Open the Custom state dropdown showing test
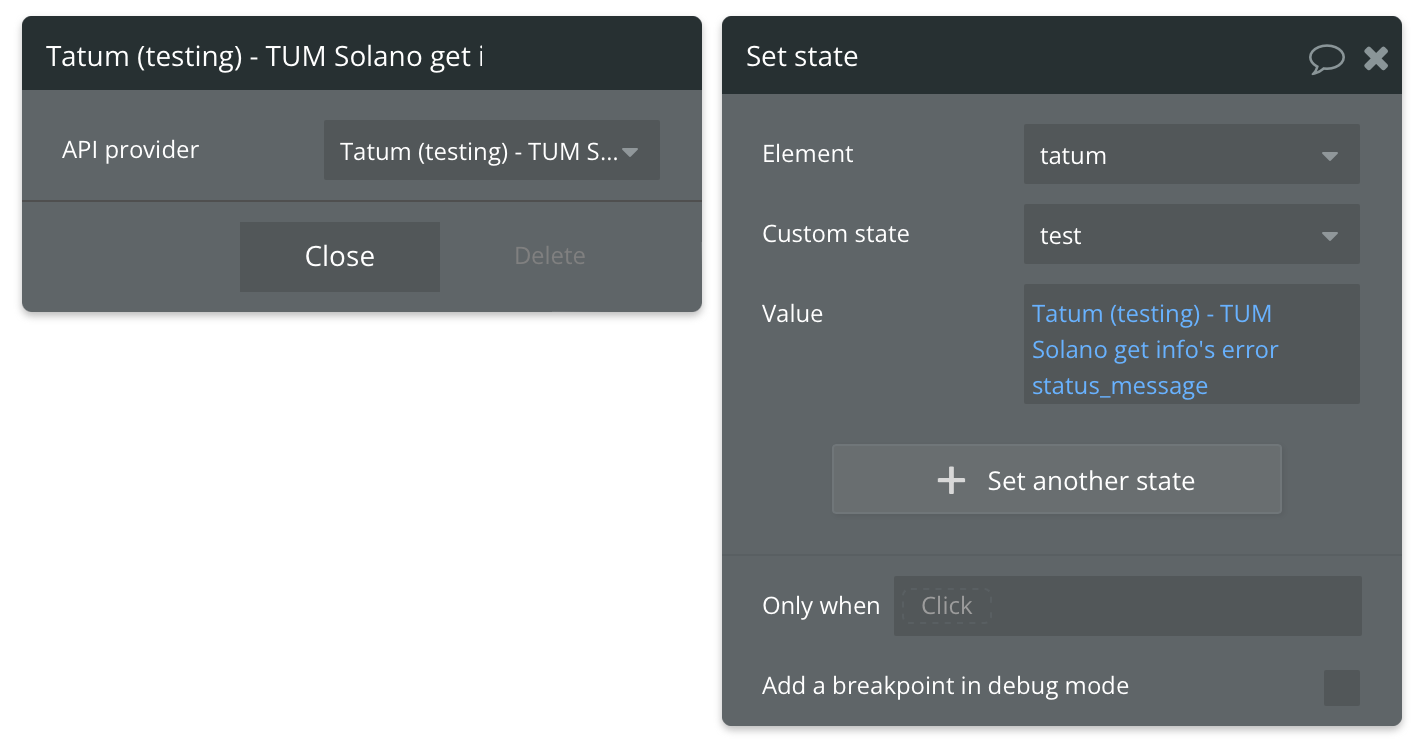The image size is (1424, 748). [x=1191, y=234]
